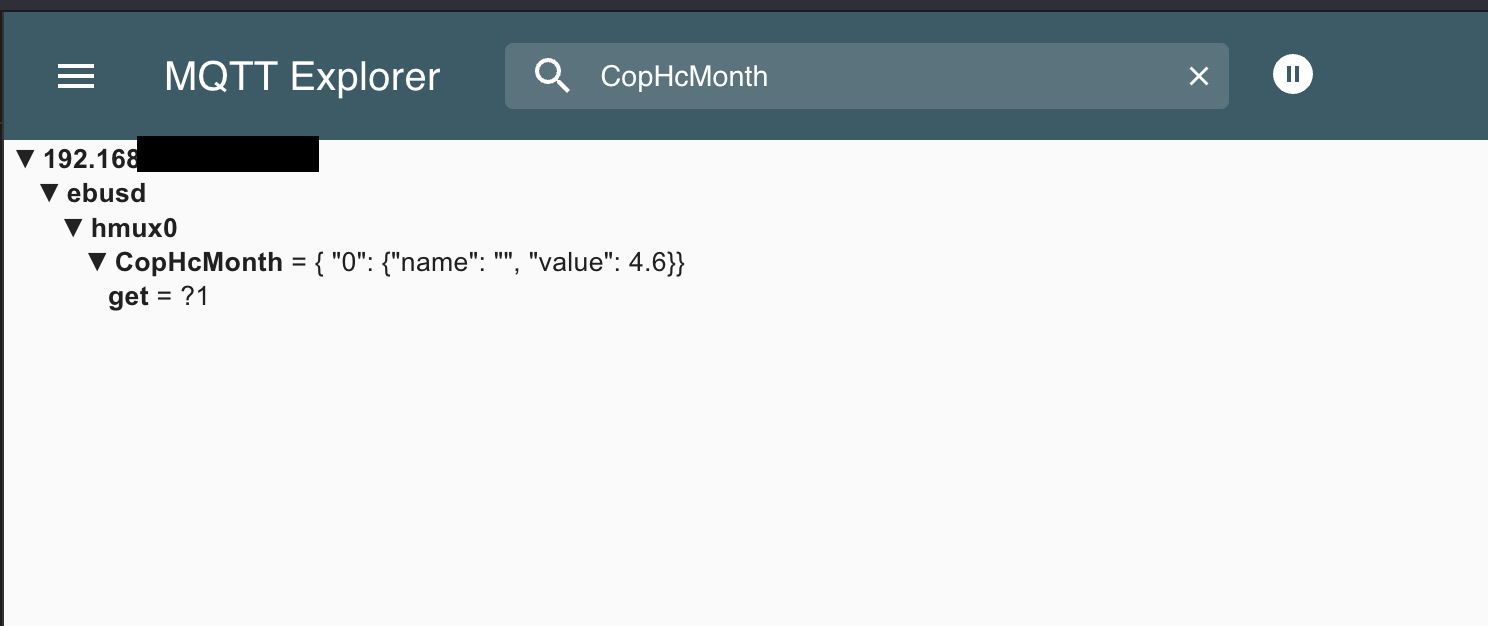Click the blacked-out IP address box

229,154
